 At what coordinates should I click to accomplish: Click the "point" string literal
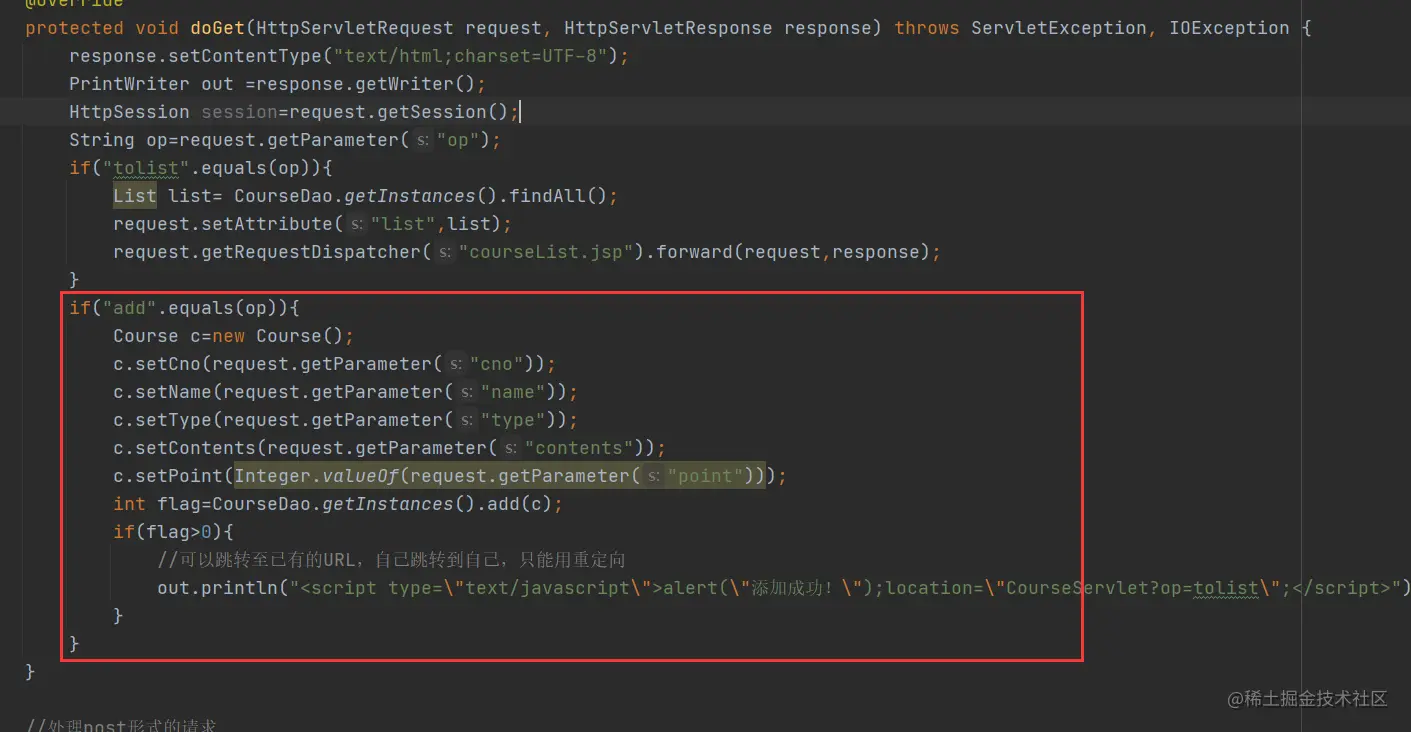point(706,476)
